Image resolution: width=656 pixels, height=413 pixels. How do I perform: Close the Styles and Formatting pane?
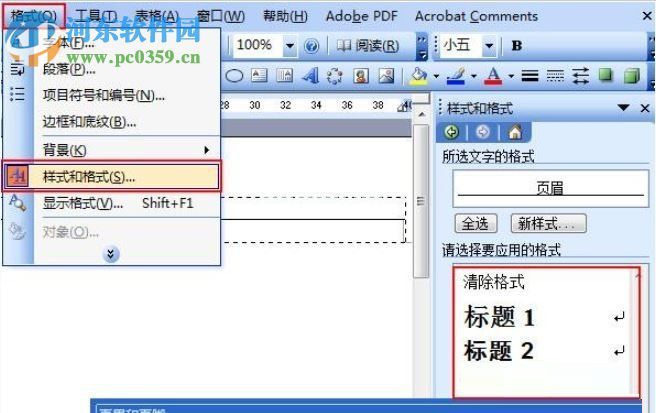point(645,108)
